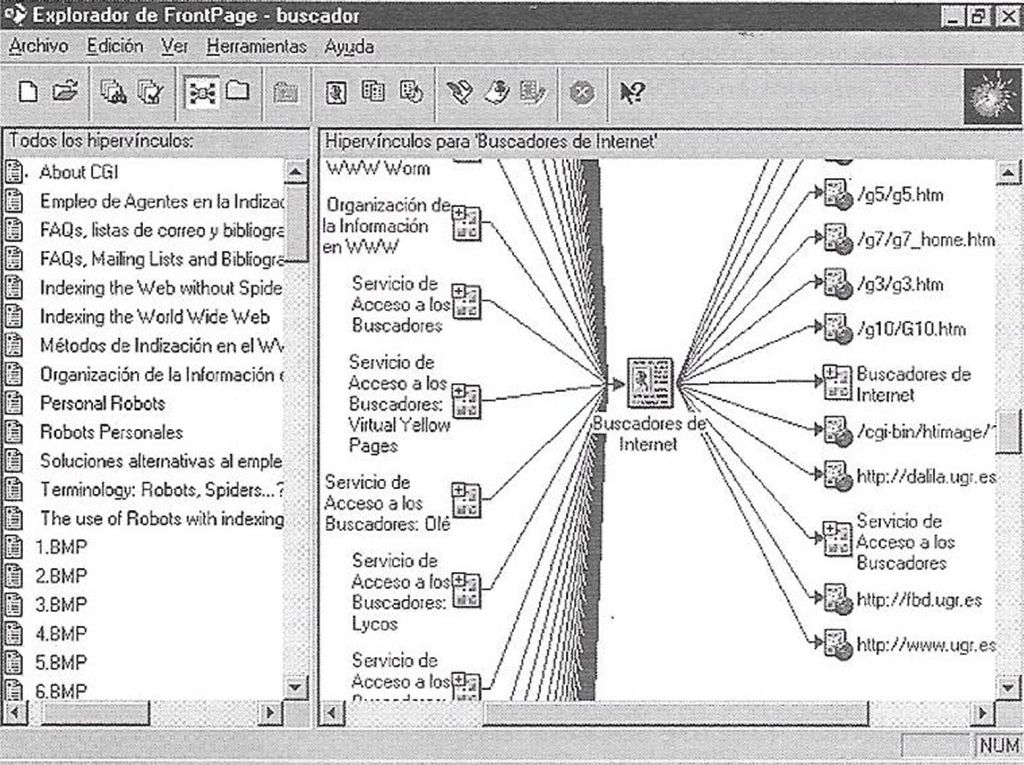Viewport: 1024px width, 765px height.
Task: Click the central Buscadores de Internet page icon
Action: (x=649, y=383)
